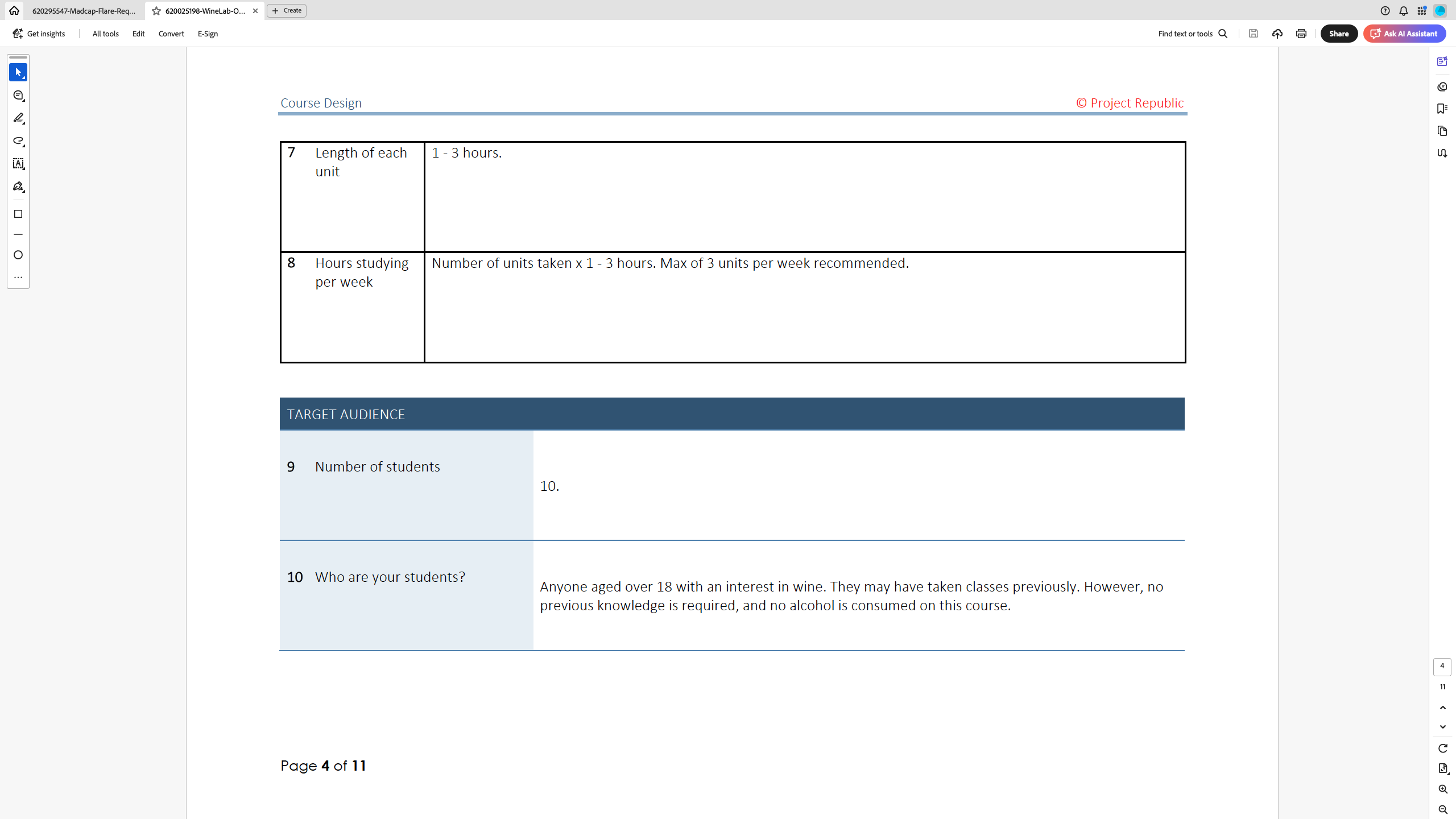Activate the text box selection tool
The image size is (1456, 819).
click(x=18, y=164)
